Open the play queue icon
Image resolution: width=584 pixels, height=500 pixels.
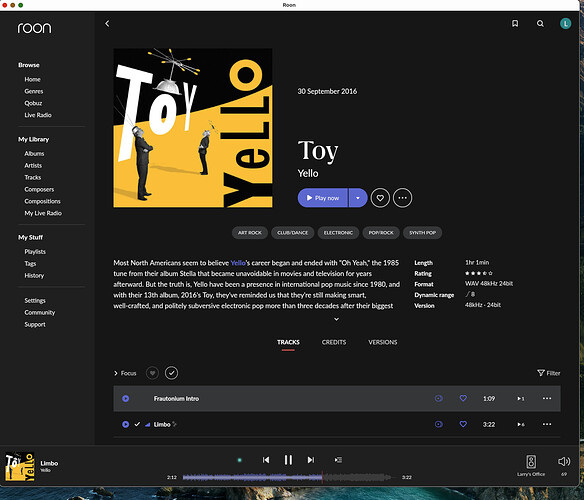pos(338,460)
